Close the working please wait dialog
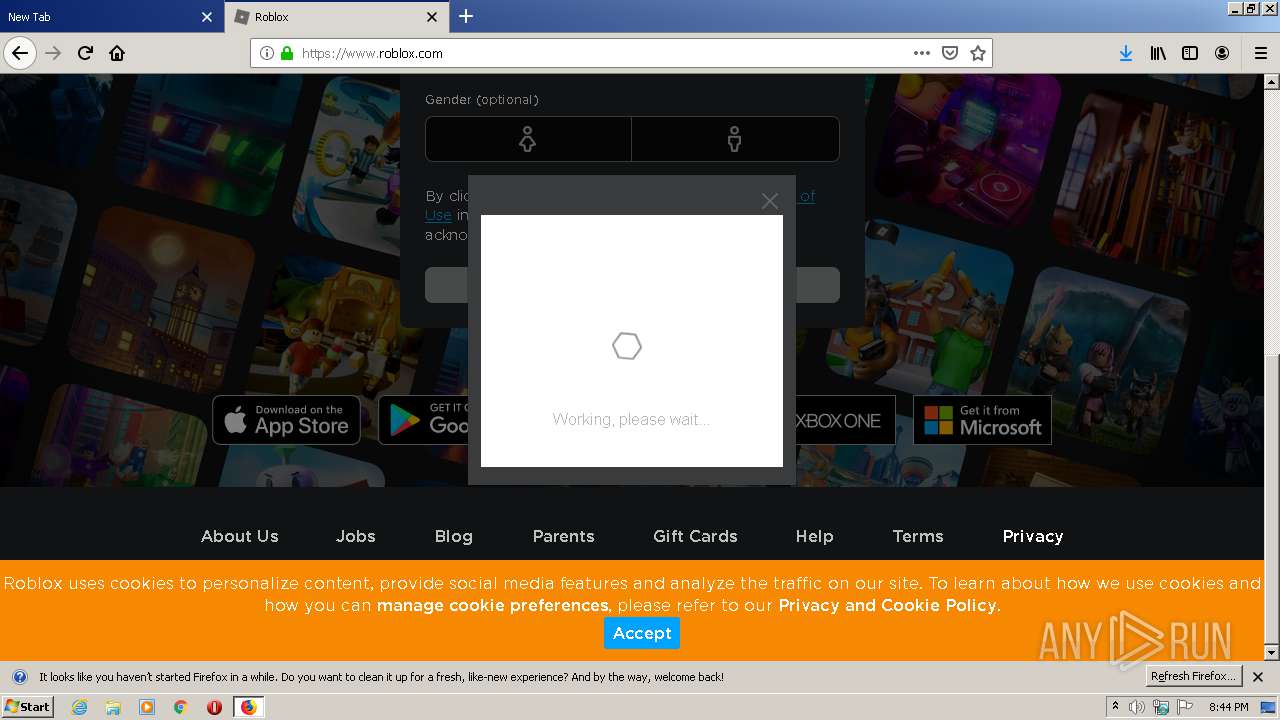 [x=770, y=201]
